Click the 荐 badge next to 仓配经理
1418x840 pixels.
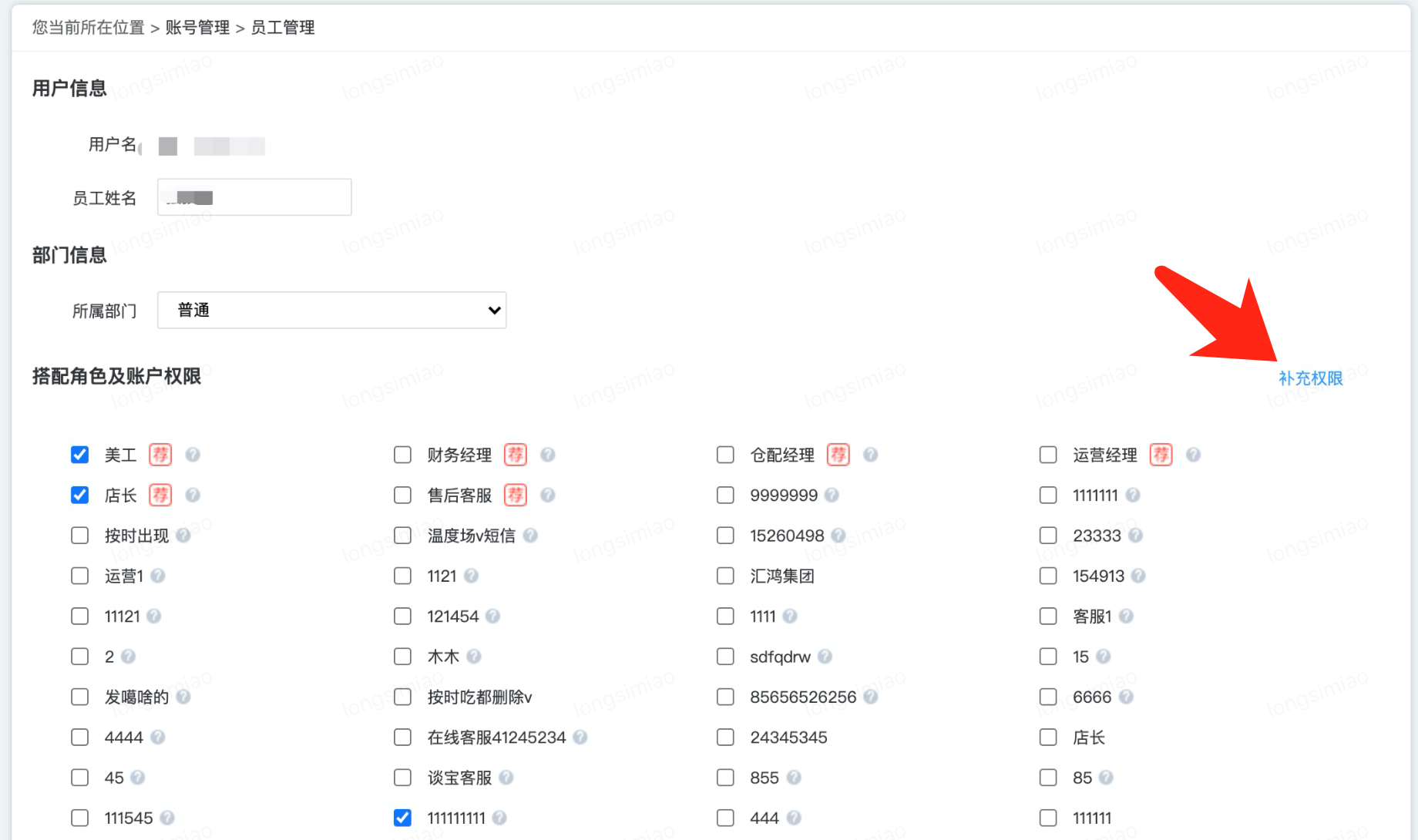pyautogui.click(x=838, y=455)
